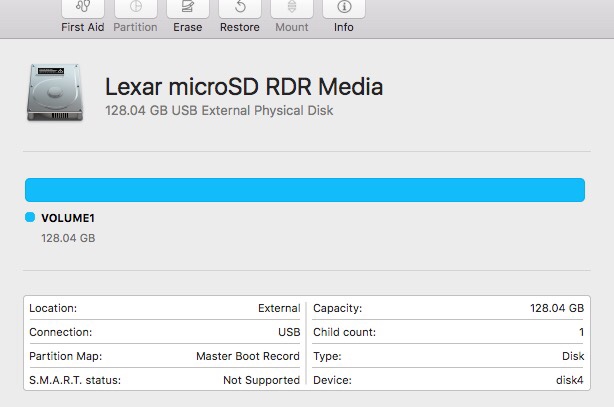Click the Device label
The height and width of the screenshot is (407, 614).
[x=332, y=380]
